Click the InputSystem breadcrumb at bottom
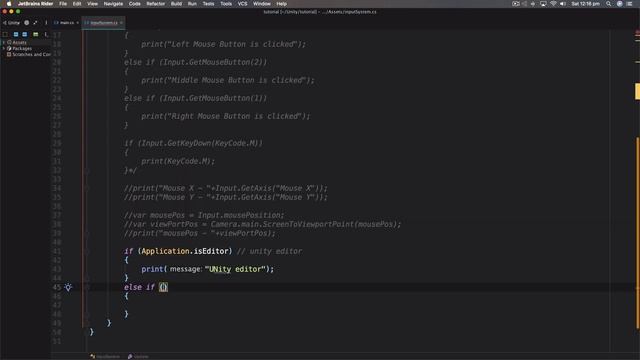Image resolution: width=640 pixels, height=360 pixels. tap(106, 356)
